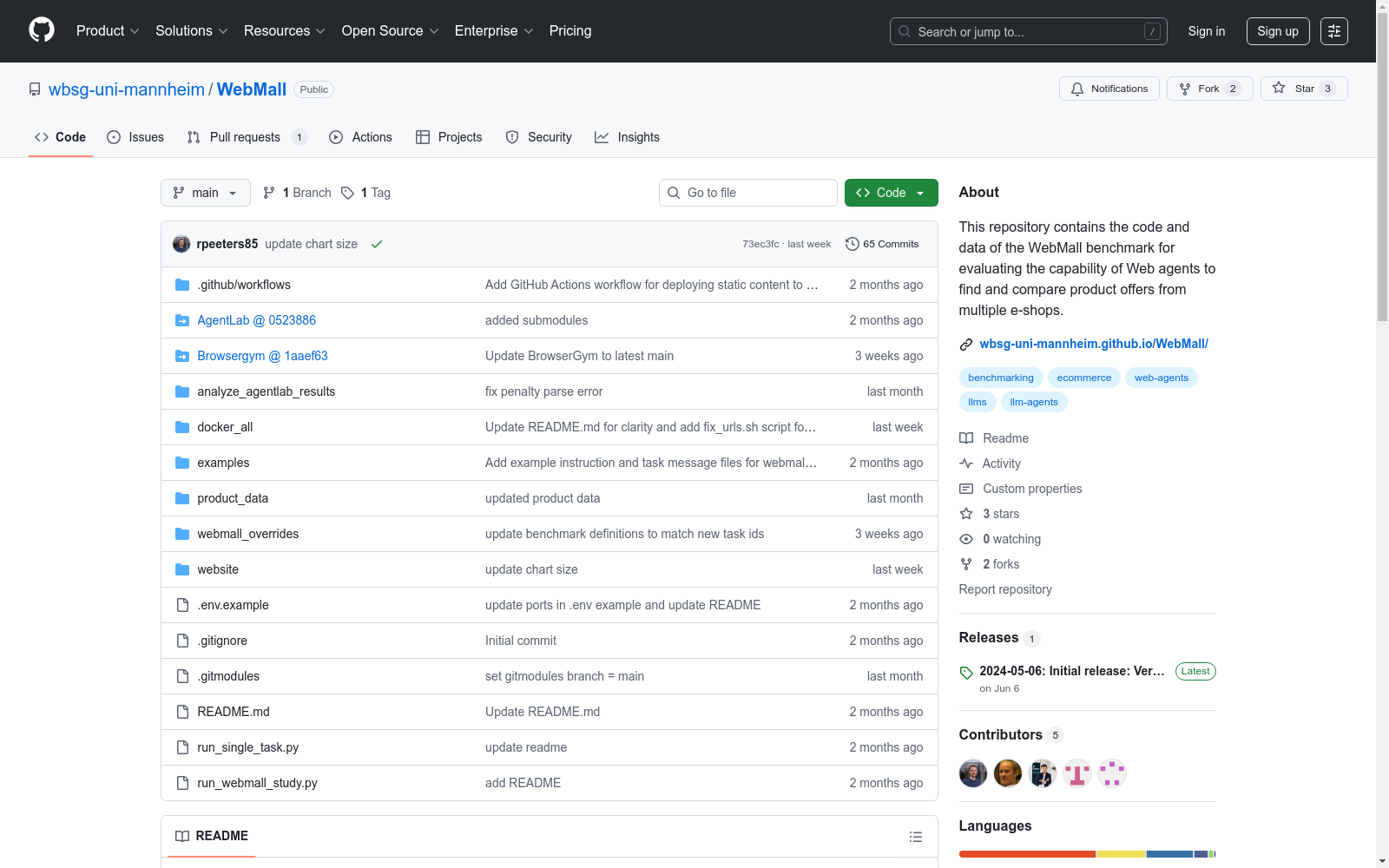Click the Sign up button
1389x868 pixels.
1278,31
